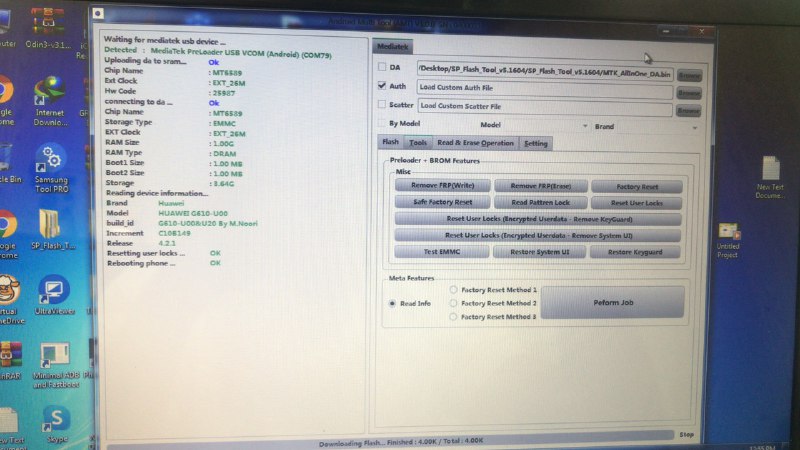The image size is (800, 450).
Task: Click the Downloading Flash progress bar
Action: tap(390, 443)
